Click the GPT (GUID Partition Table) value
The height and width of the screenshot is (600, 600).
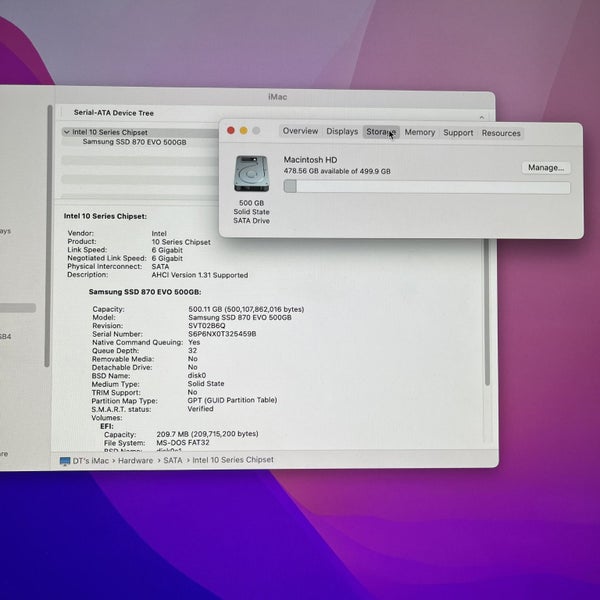point(232,400)
